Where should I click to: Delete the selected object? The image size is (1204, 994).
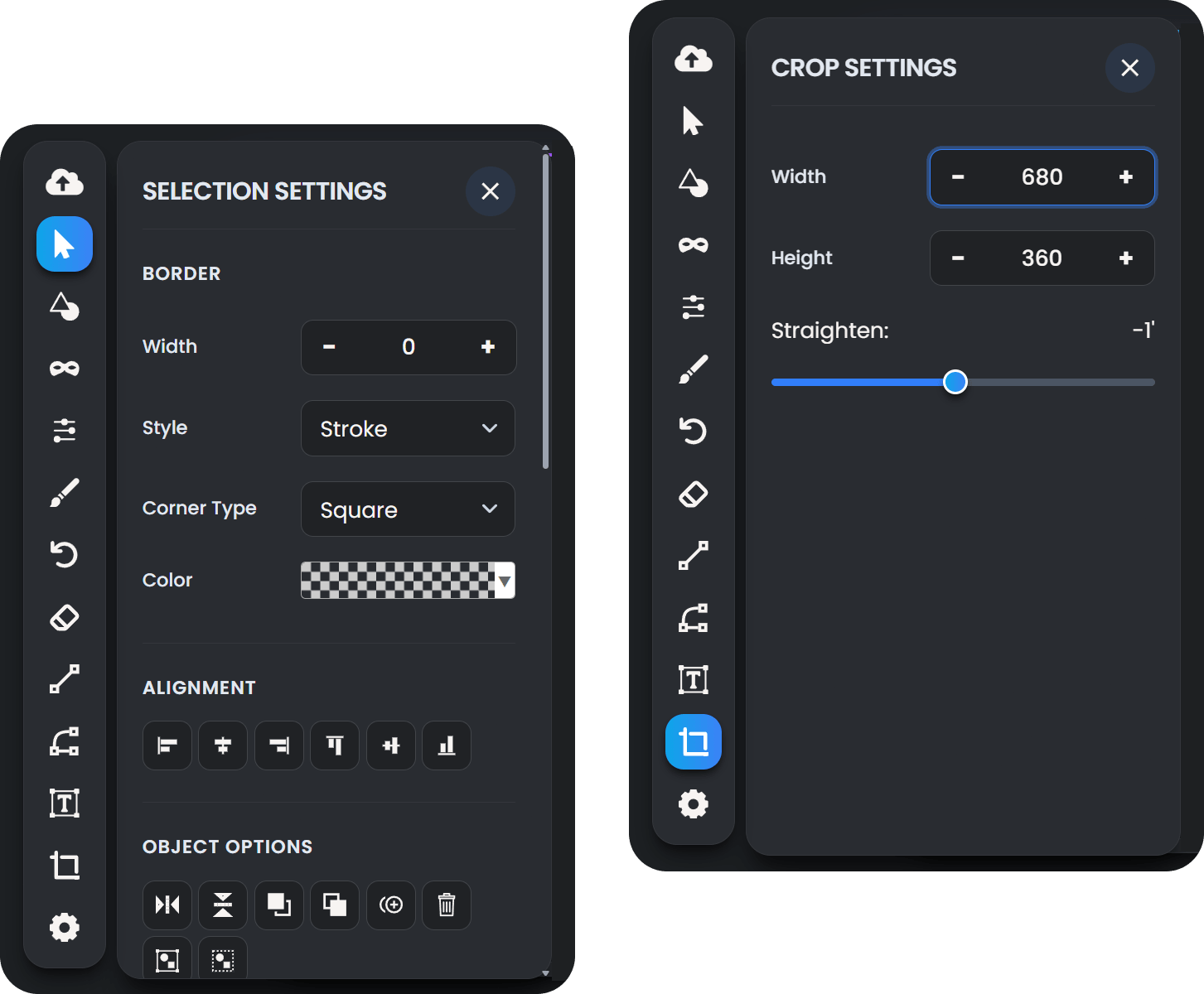tap(447, 905)
